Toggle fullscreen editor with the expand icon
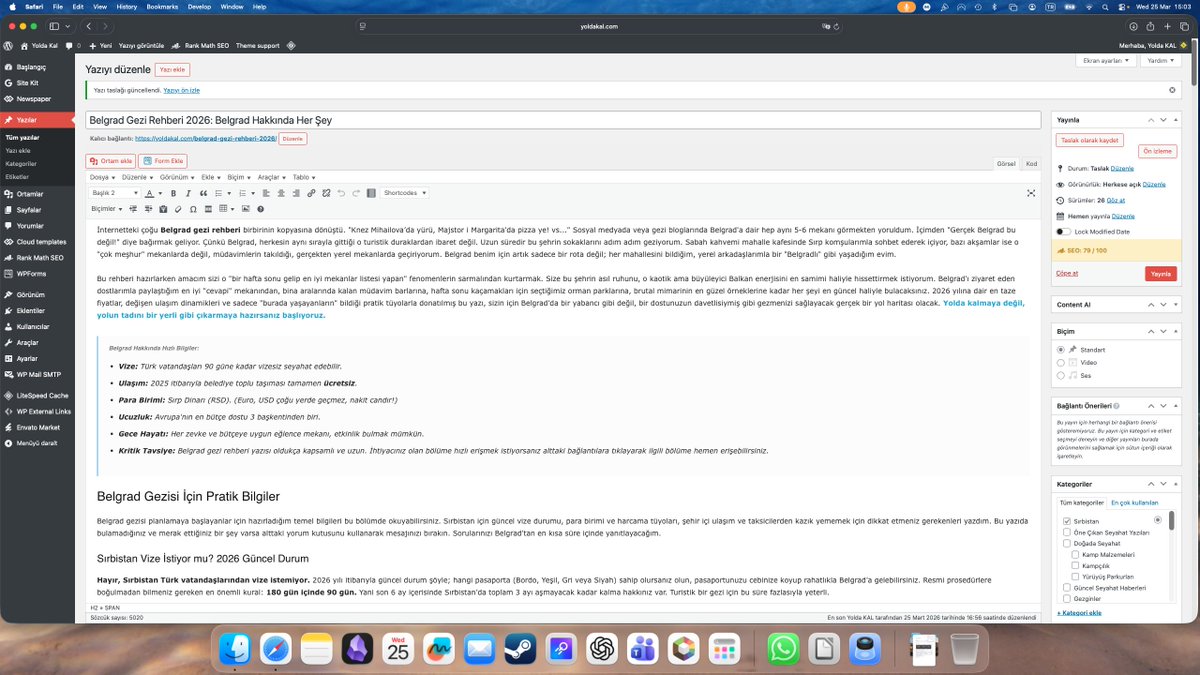 pos(1031,193)
